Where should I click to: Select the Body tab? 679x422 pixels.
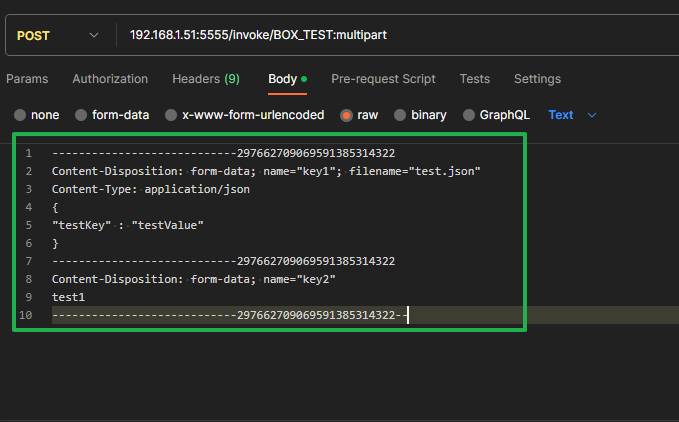[282, 79]
